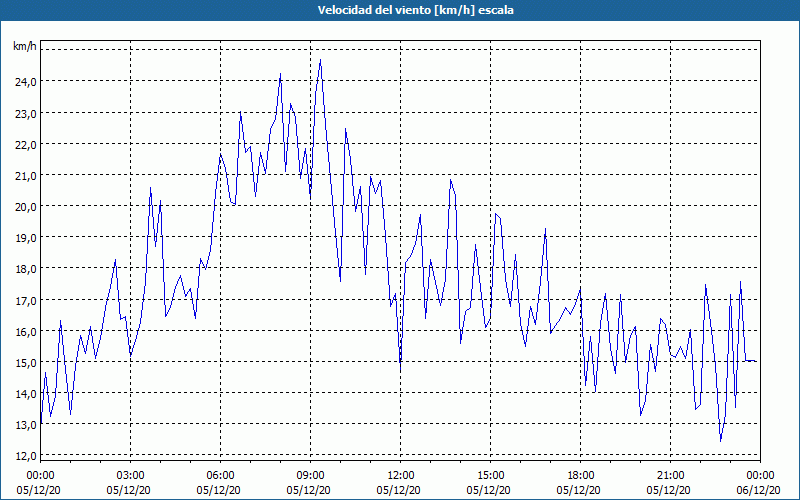The image size is (800, 500).
Task: Click the 18,0 y-axis value
Action: (26, 269)
